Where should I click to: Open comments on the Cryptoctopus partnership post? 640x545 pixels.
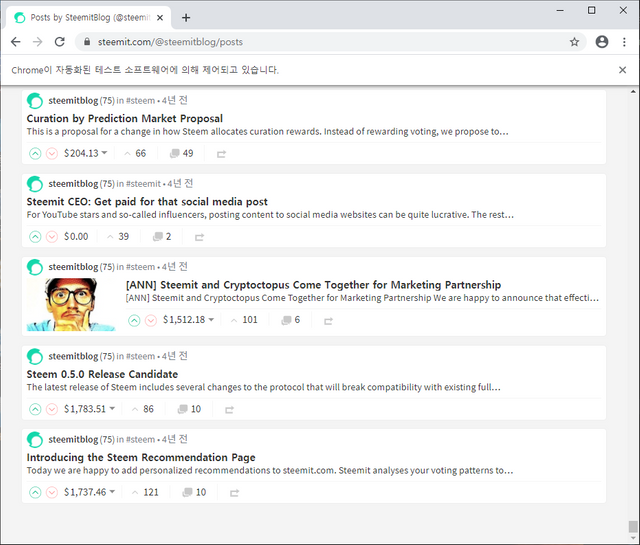click(291, 320)
